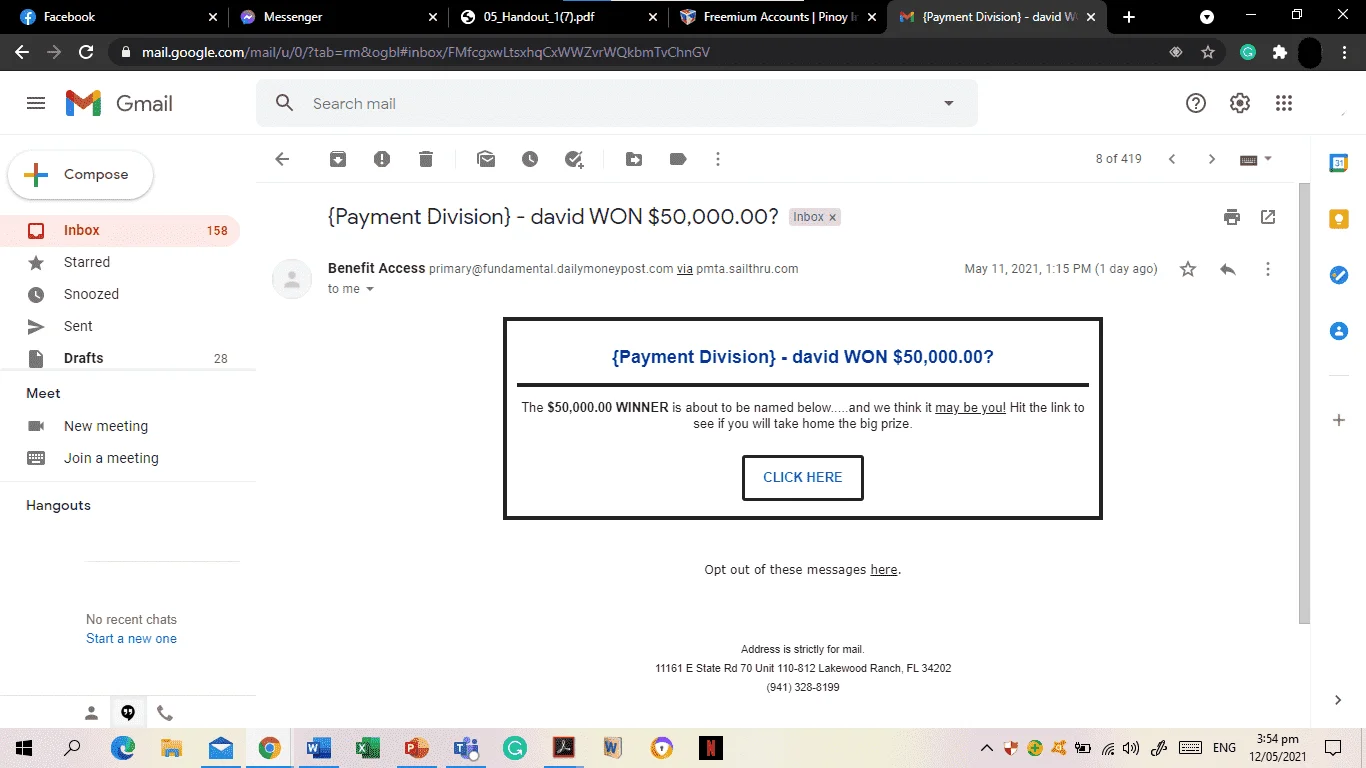Show the older email with right chevron
Image resolution: width=1366 pixels, height=768 pixels.
pos(1212,159)
